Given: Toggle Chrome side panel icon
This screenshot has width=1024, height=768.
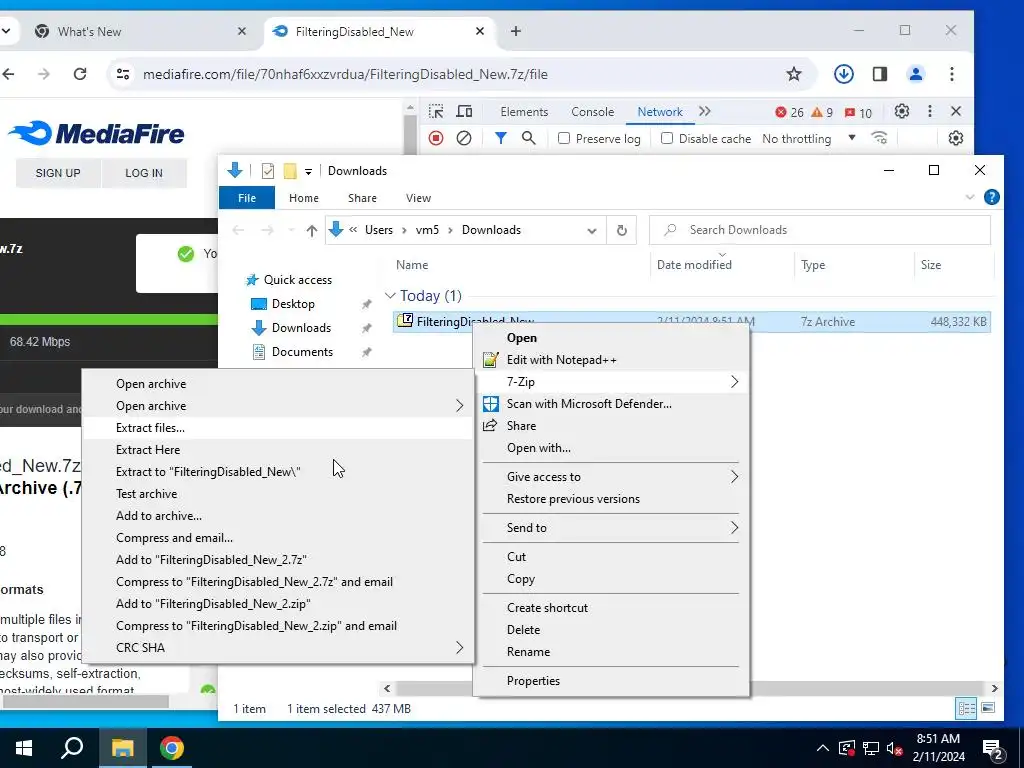Looking at the screenshot, I should [880, 74].
